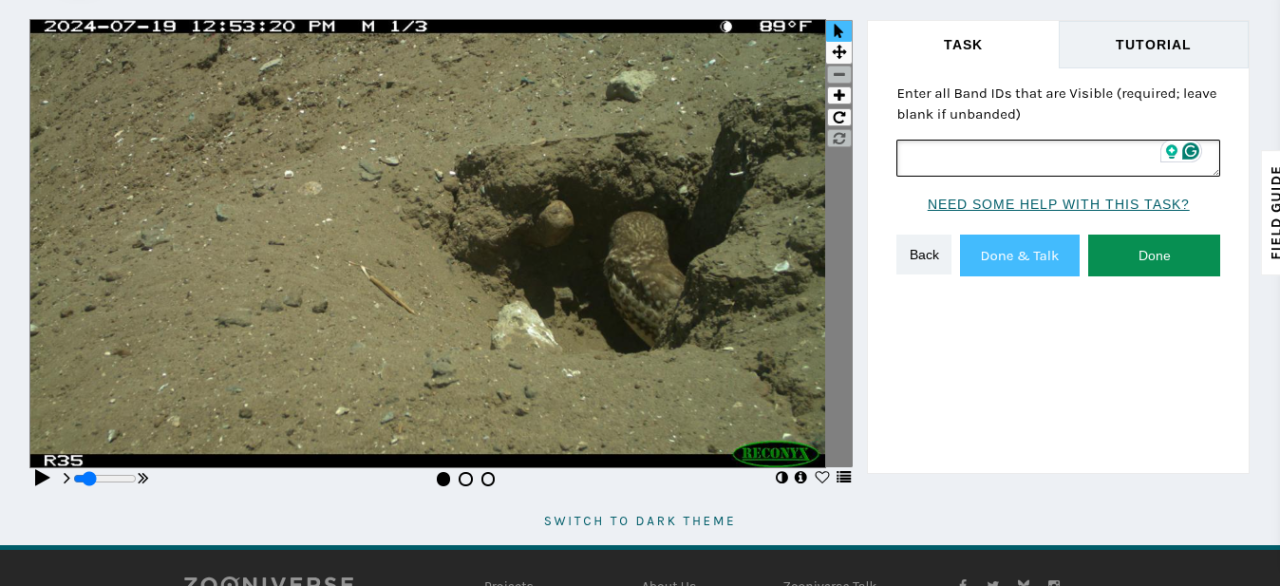Screen dimensions: 1280x586
Task: Zoom out with the minus button
Action: click(839, 74)
